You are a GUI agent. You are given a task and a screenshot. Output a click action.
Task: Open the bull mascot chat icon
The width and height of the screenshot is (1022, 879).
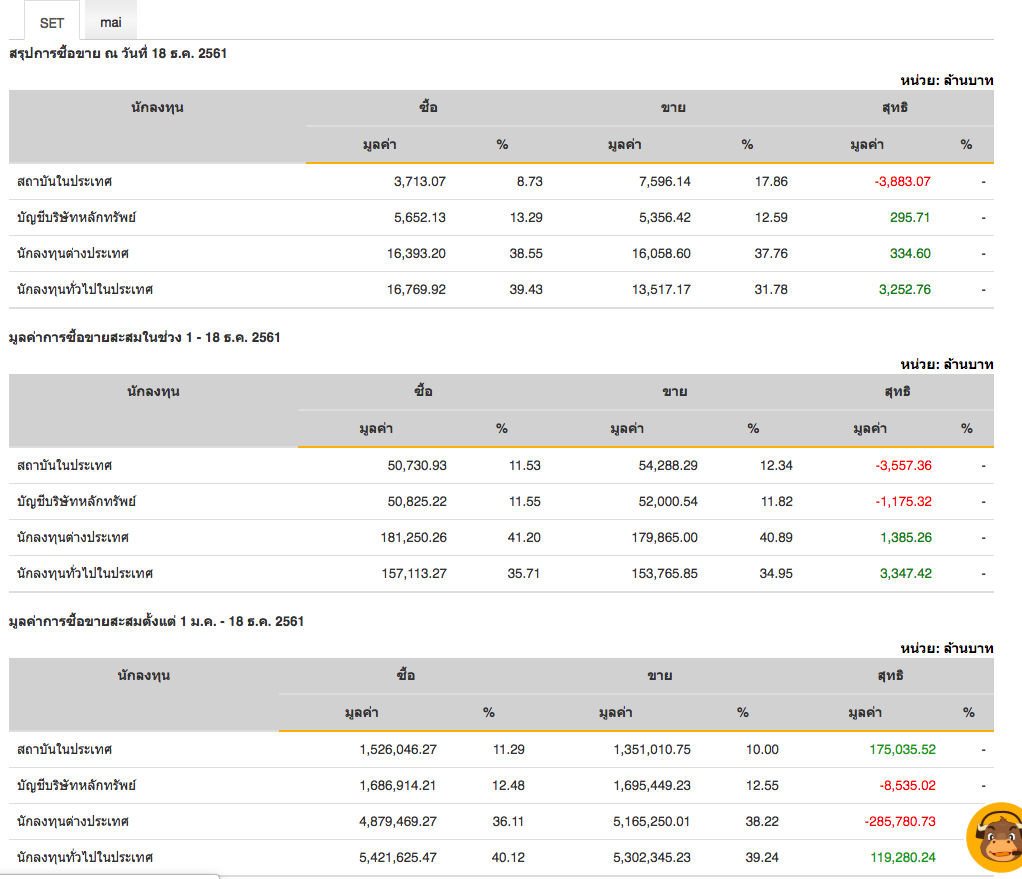click(993, 836)
